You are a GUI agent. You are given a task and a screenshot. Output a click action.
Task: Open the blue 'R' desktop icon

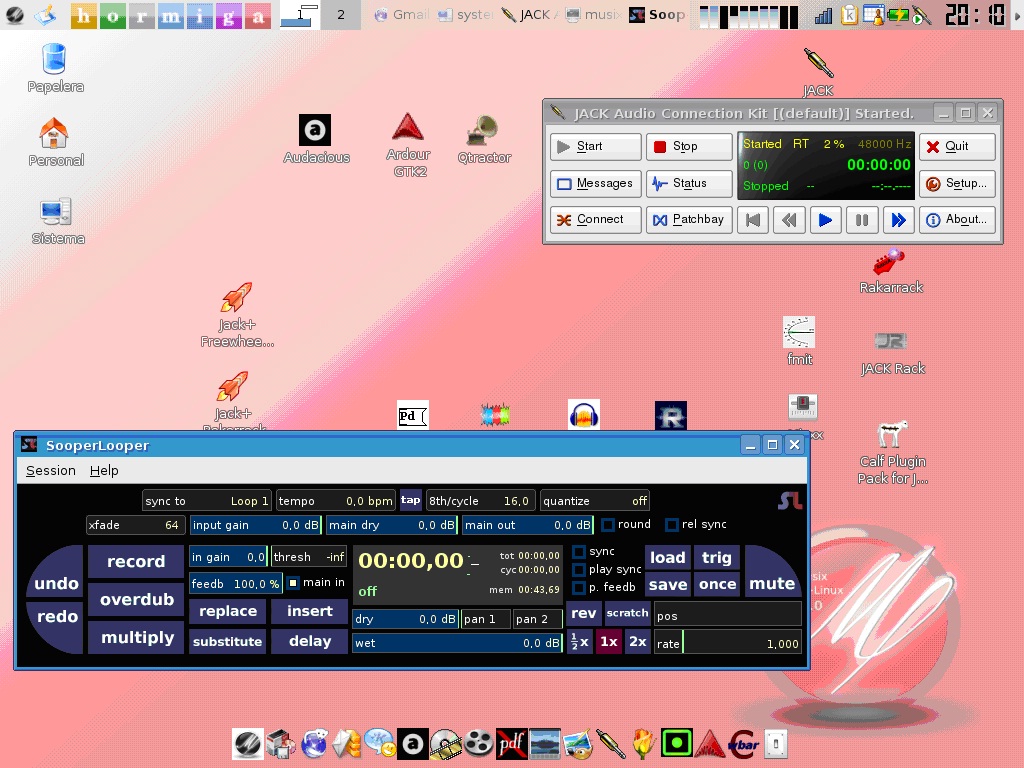click(x=671, y=416)
